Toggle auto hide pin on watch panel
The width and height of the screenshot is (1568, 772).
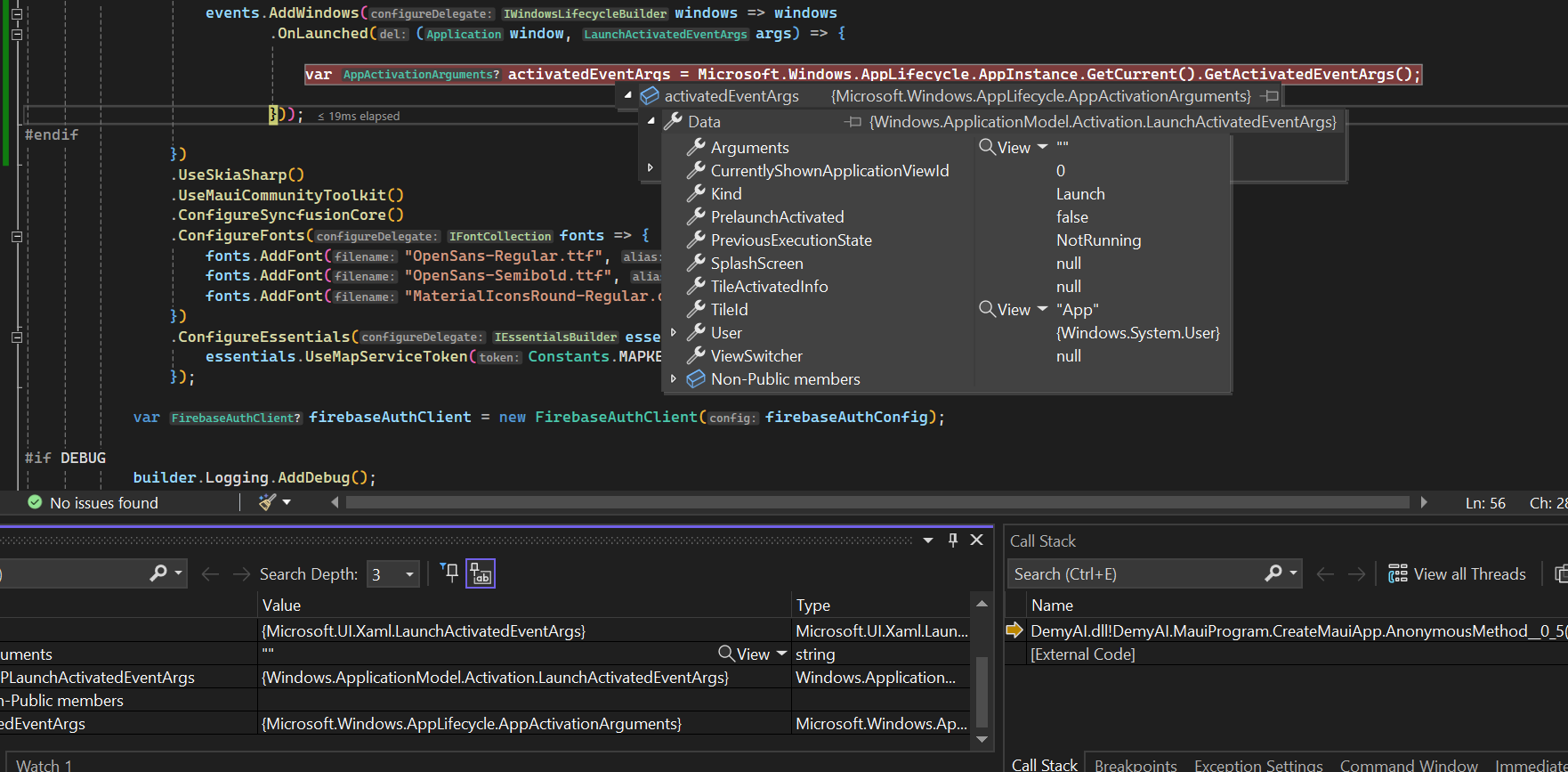[x=953, y=540]
